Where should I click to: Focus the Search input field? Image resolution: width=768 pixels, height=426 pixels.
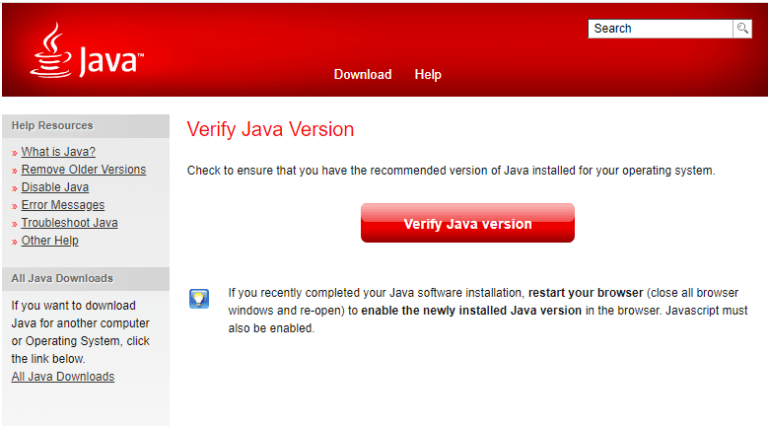coord(660,28)
